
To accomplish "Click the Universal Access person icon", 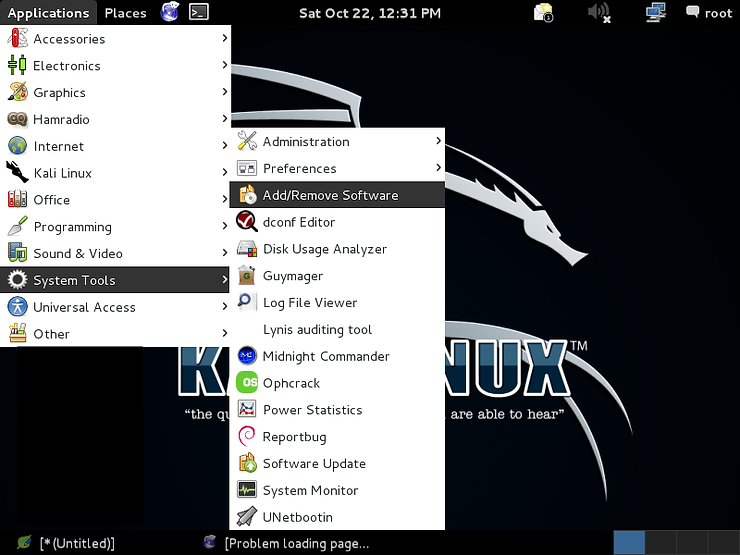I will coord(17,307).
